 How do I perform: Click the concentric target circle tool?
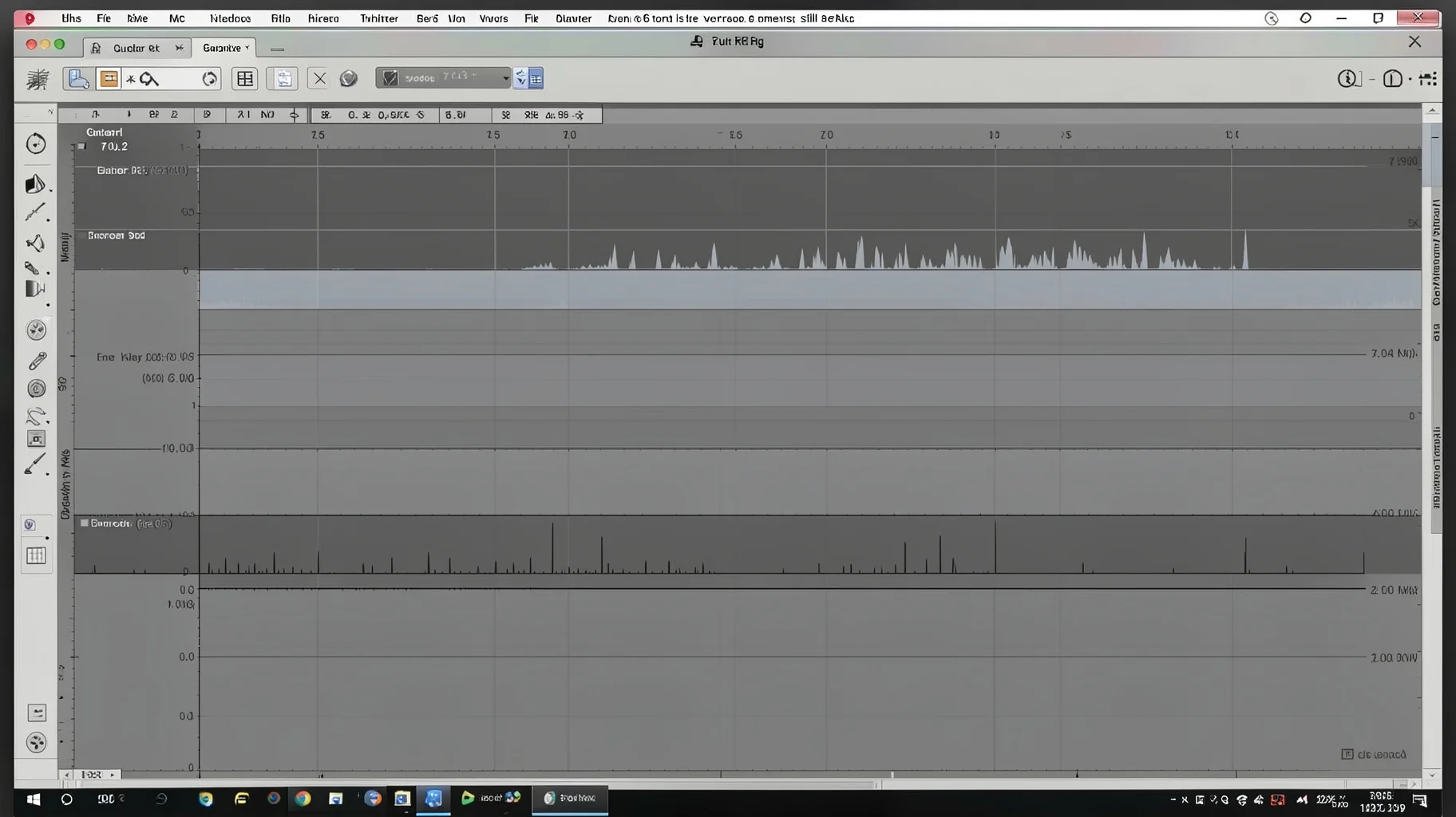[36, 389]
